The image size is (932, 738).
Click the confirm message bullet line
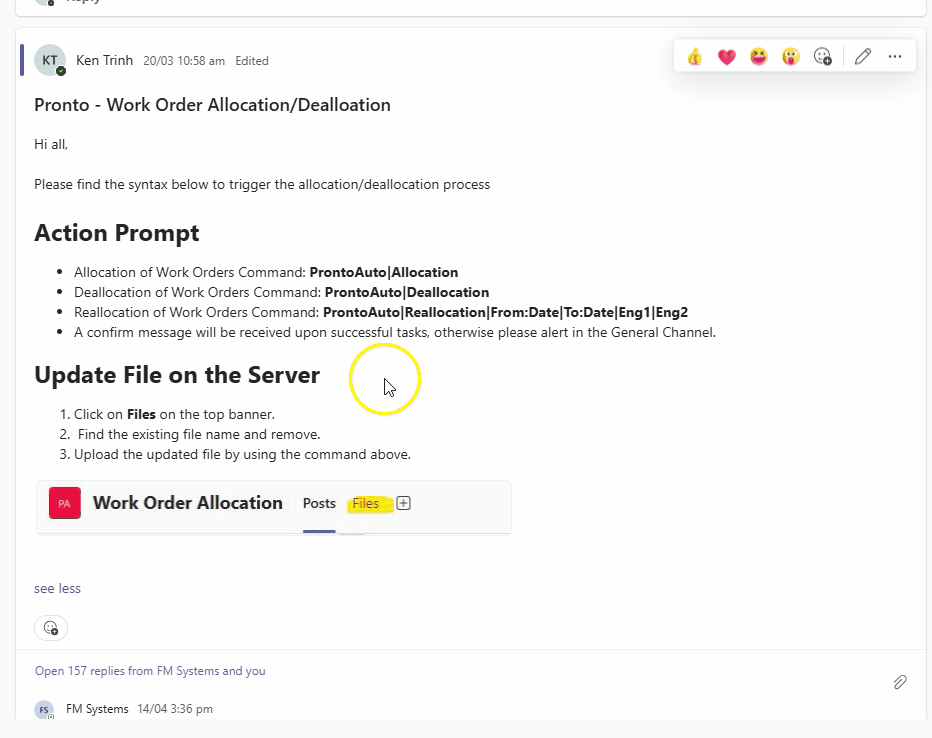395,332
